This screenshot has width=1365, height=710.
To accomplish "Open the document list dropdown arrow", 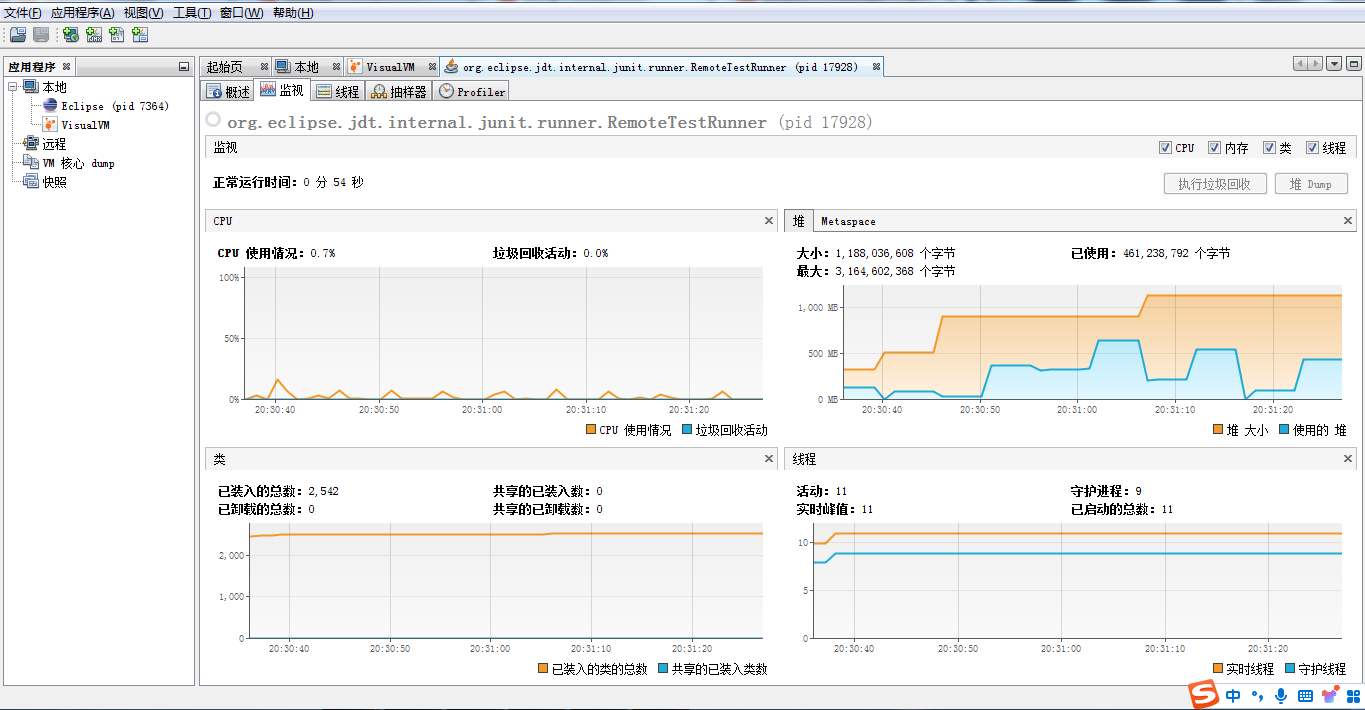I will pos(1334,64).
